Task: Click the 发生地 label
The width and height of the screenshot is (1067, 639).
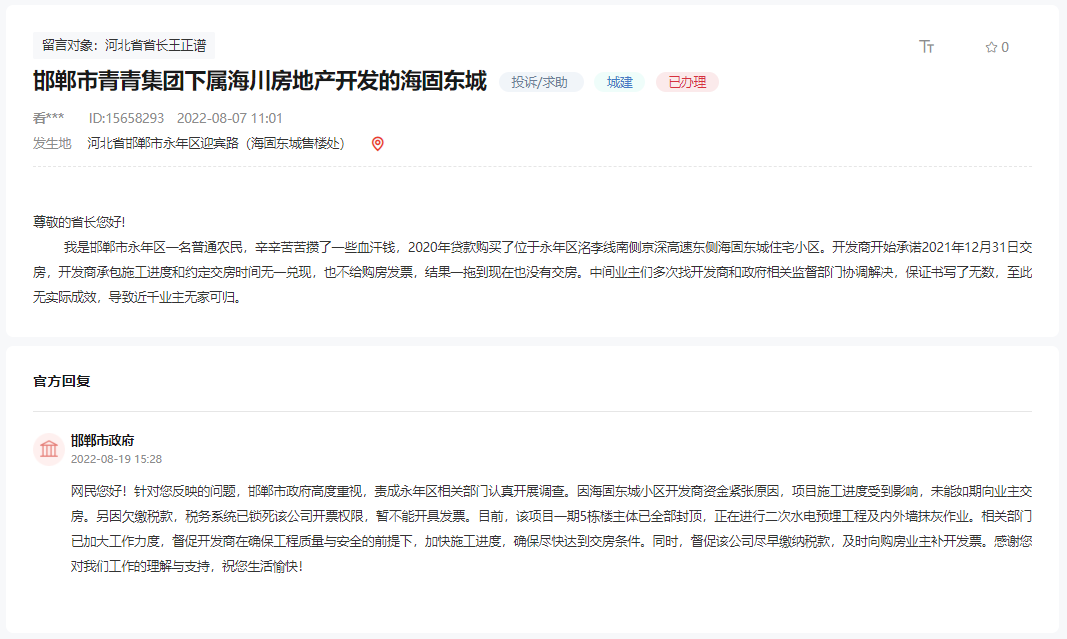Action: [52, 144]
